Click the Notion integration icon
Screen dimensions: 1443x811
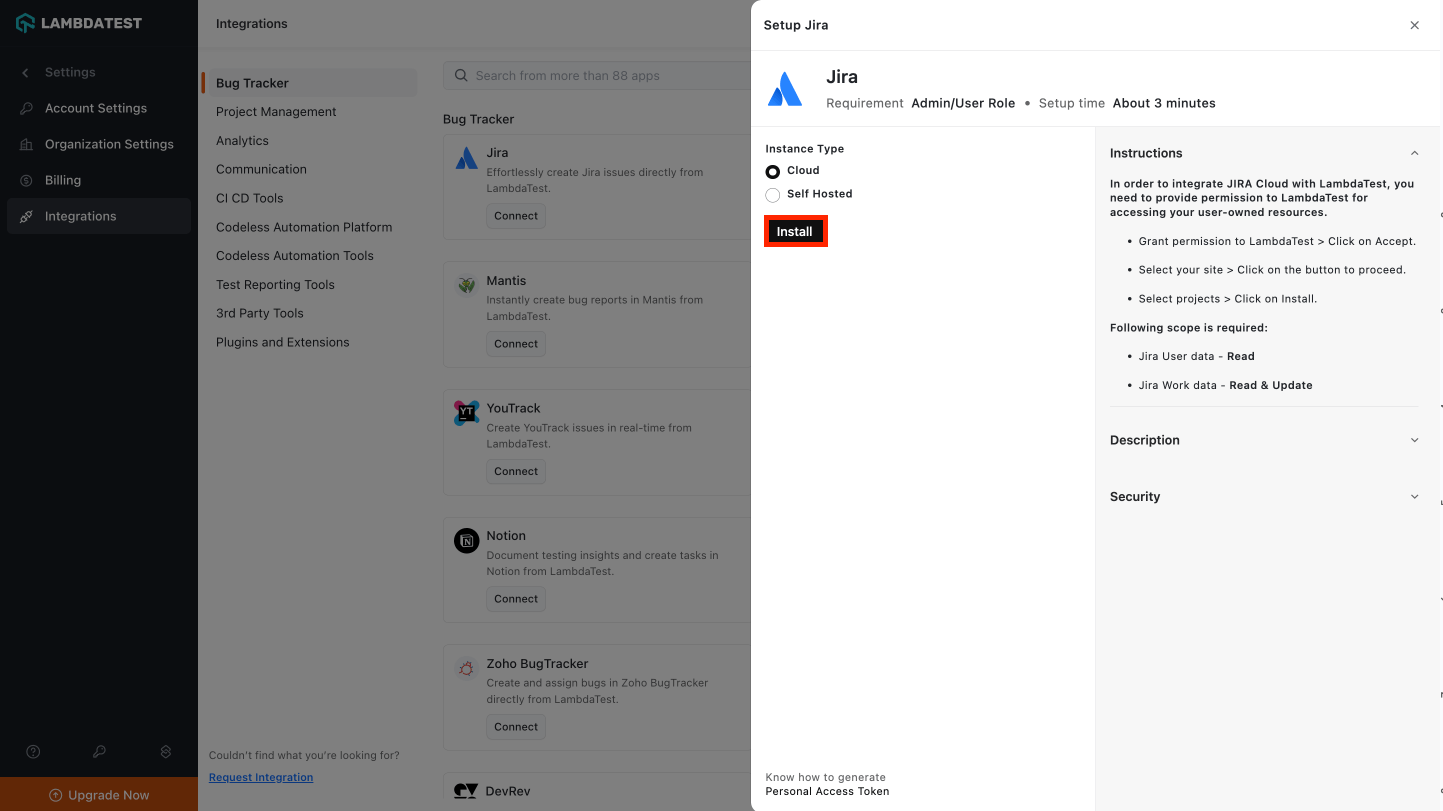(466, 540)
